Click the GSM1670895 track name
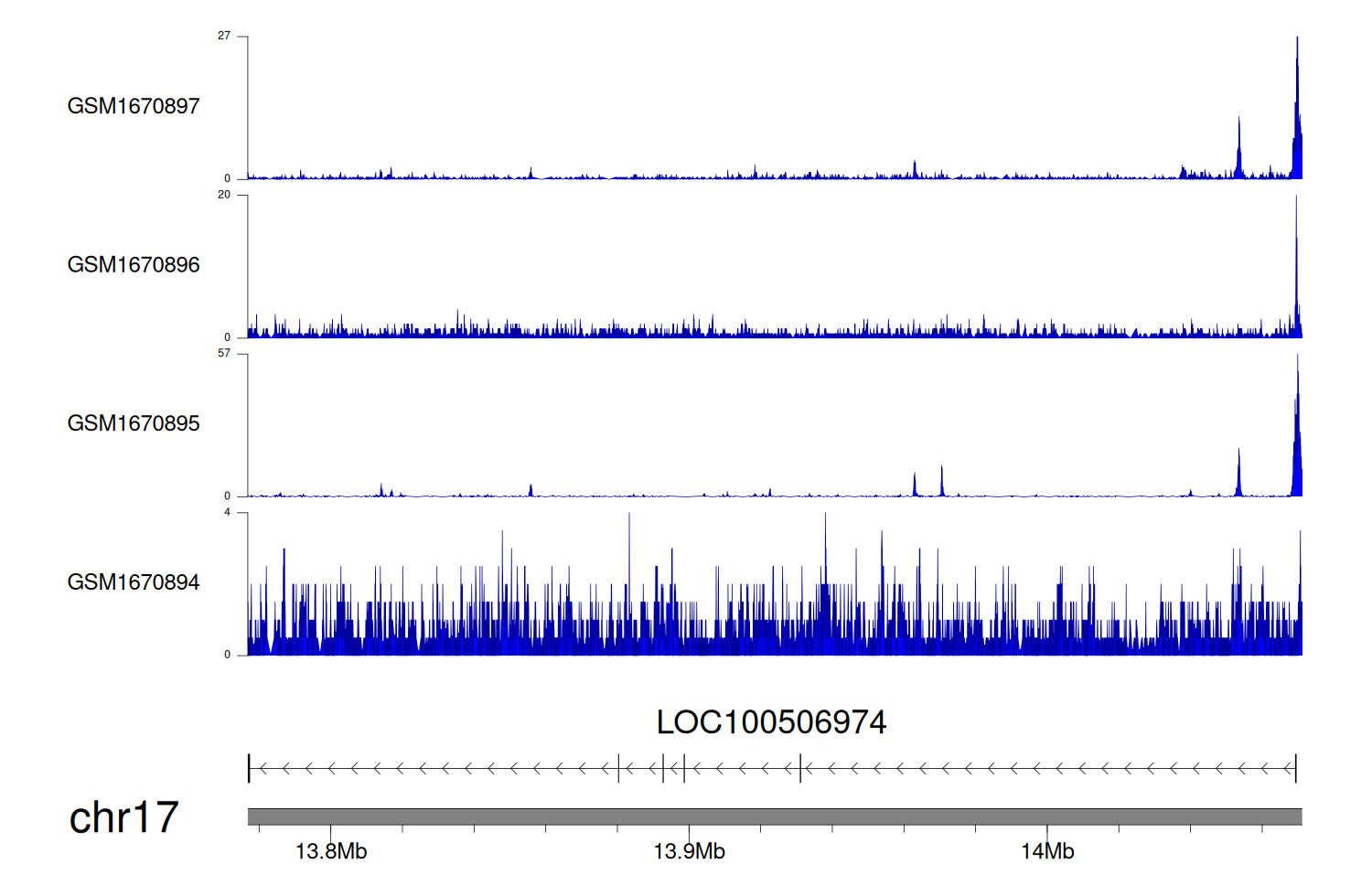The image size is (1372, 896). click(x=134, y=423)
